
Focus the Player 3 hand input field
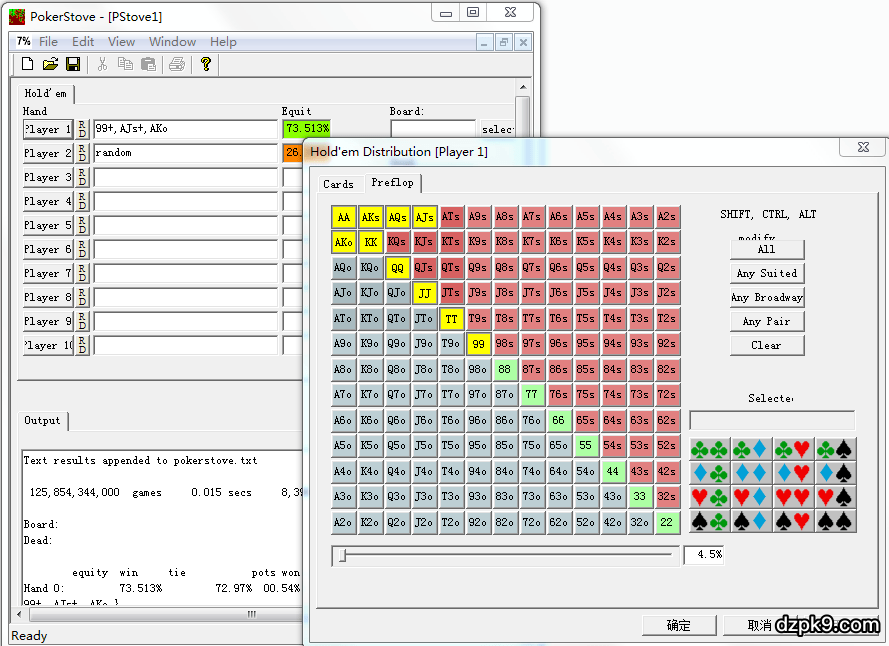tap(185, 178)
